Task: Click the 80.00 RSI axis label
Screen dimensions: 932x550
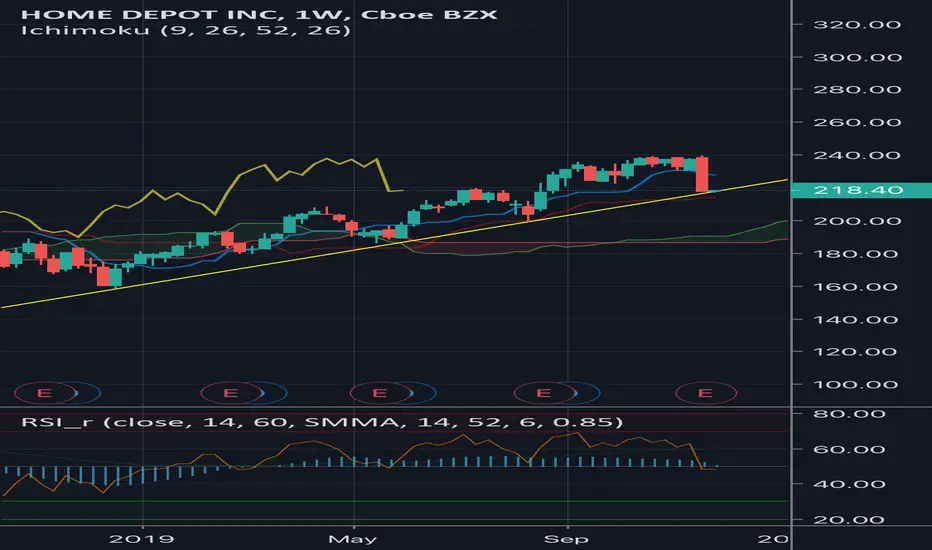Action: tap(849, 414)
